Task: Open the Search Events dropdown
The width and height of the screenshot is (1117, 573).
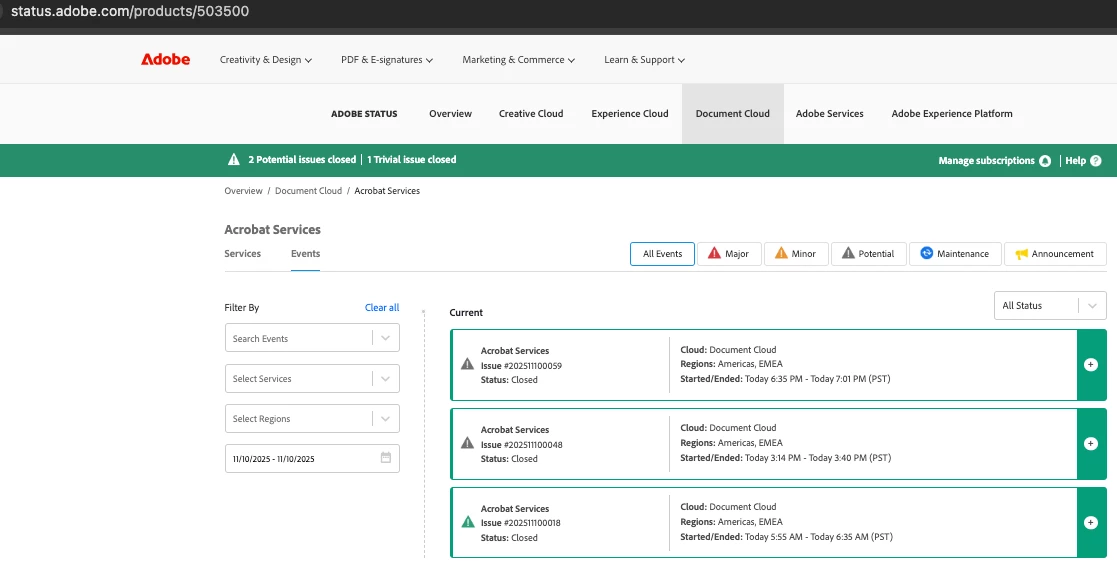Action: [312, 338]
